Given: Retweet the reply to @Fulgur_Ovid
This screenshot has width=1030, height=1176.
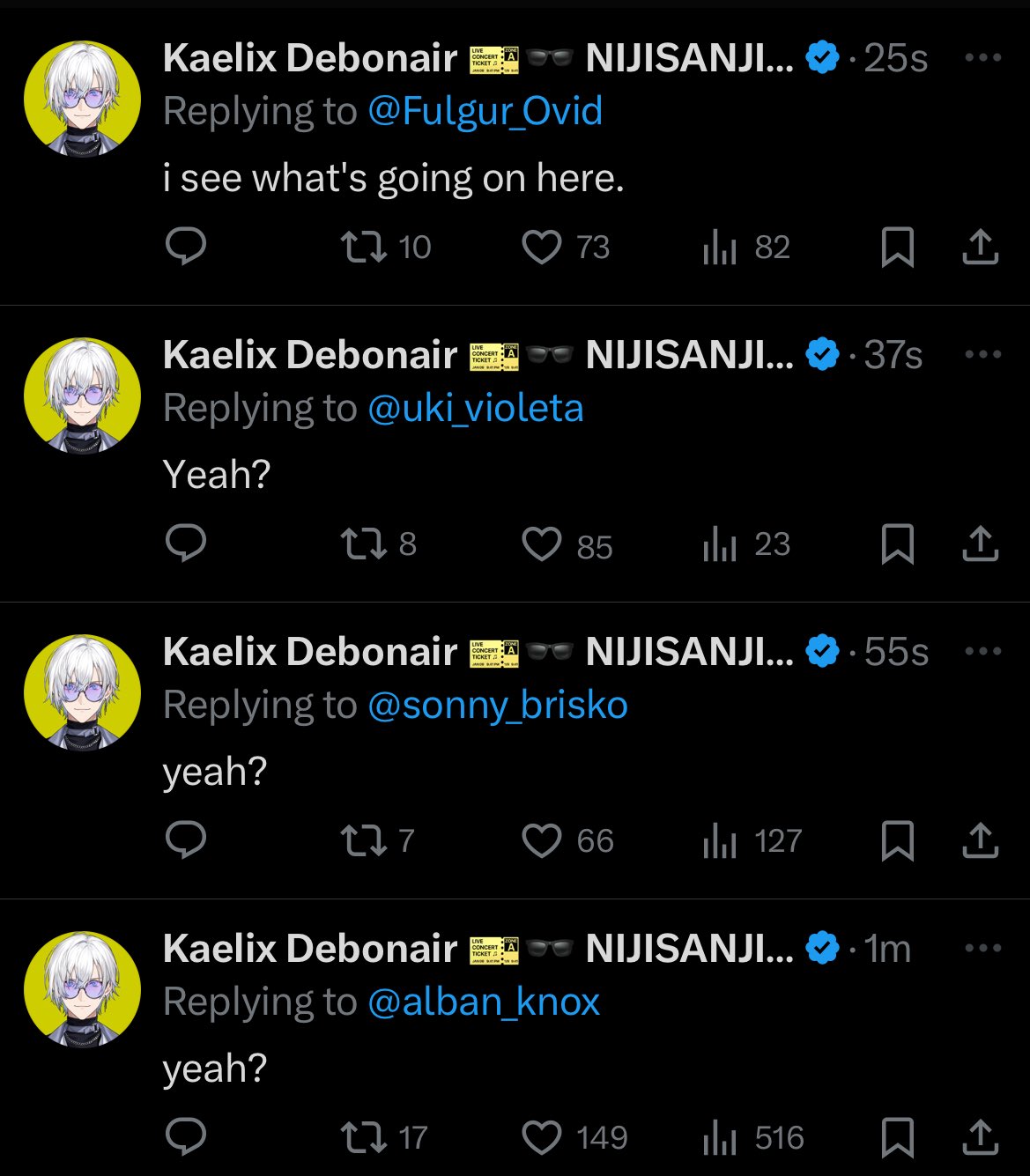Looking at the screenshot, I should pos(364,247).
